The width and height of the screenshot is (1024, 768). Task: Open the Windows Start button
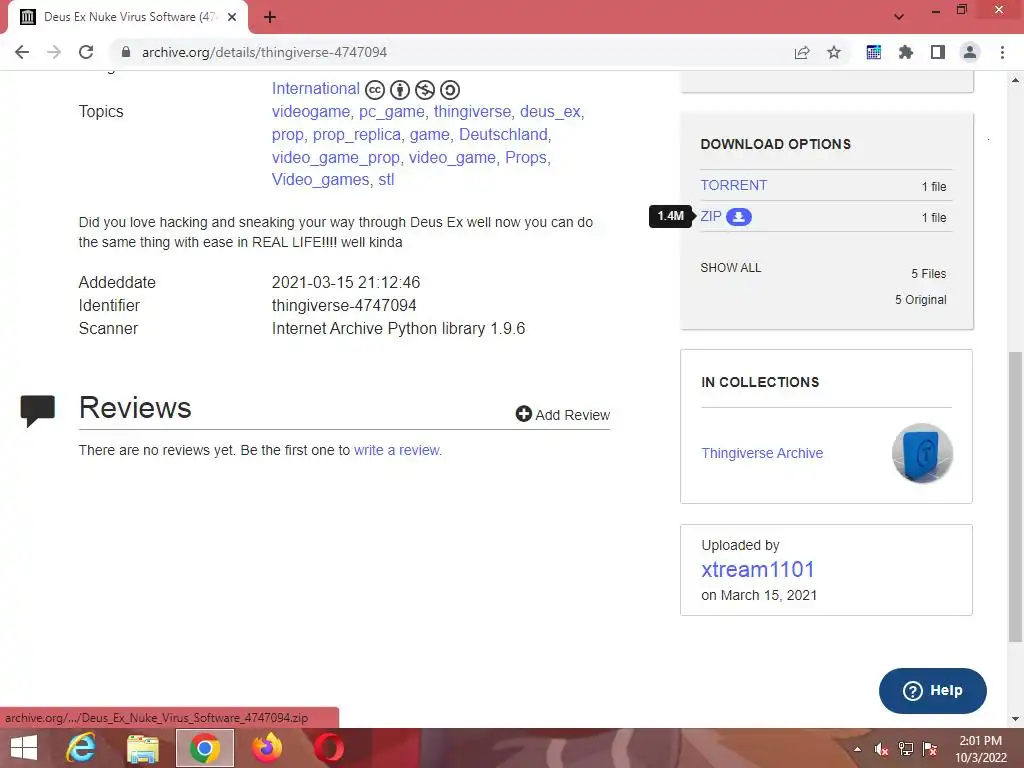coord(24,748)
